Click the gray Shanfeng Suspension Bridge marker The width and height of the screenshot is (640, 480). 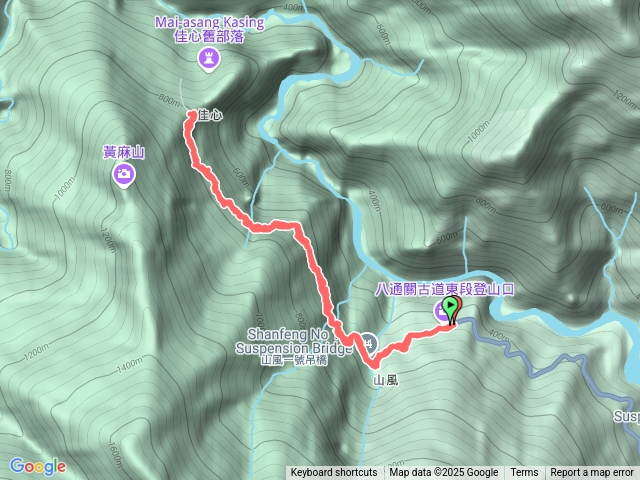tap(369, 342)
